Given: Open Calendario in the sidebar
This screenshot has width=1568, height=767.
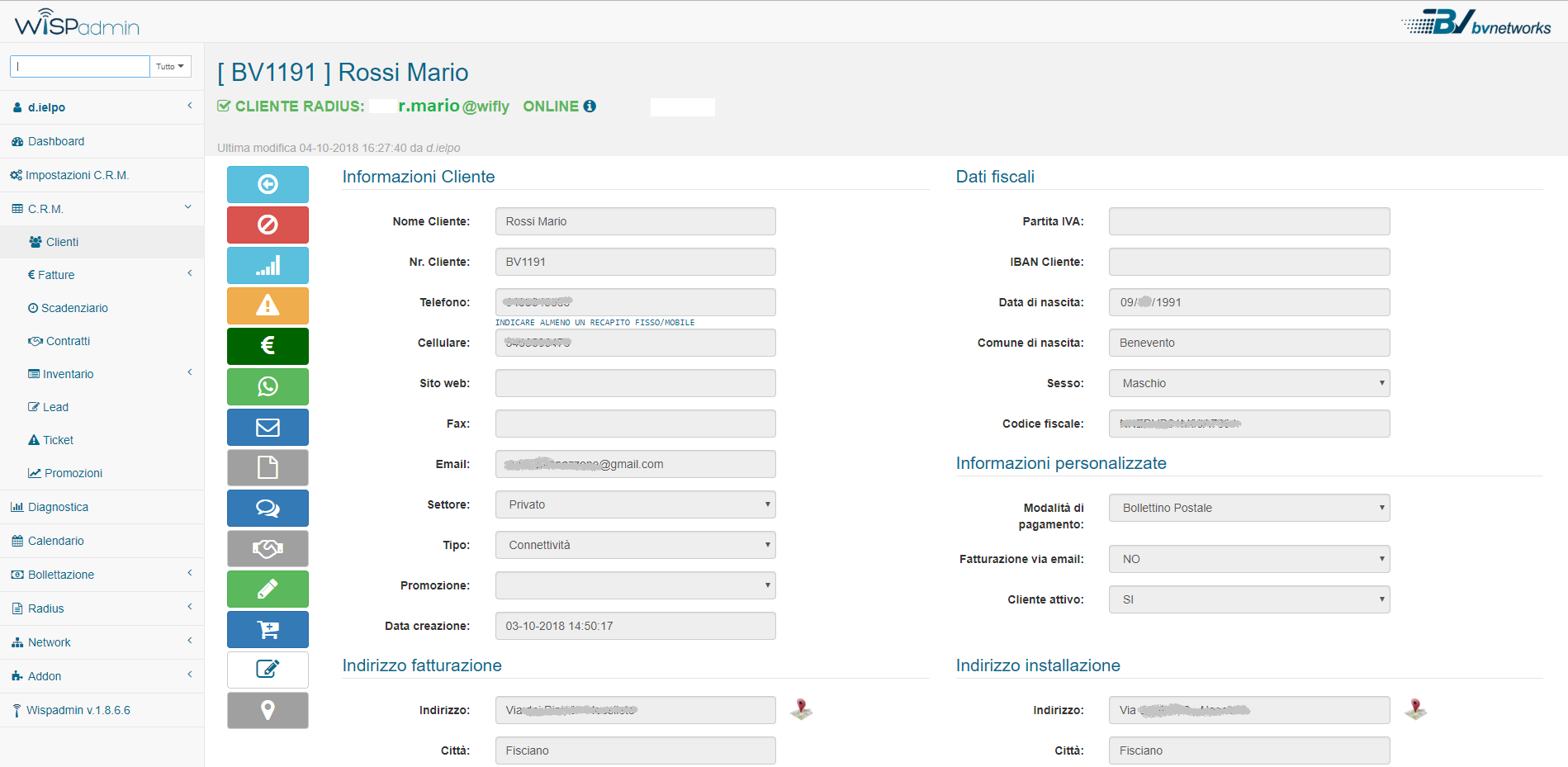Looking at the screenshot, I should coord(102,541).
